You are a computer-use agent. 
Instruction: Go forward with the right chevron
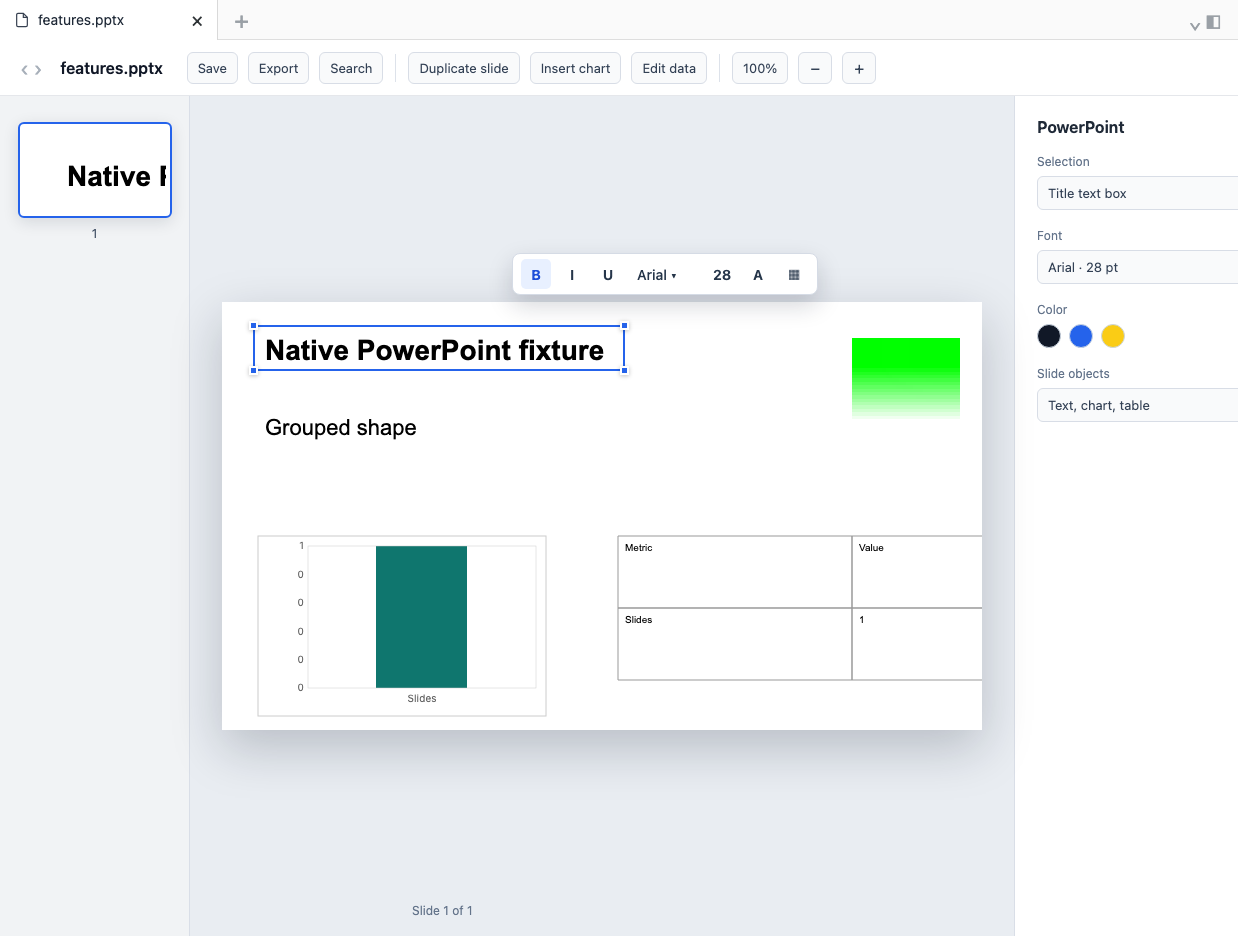(38, 69)
